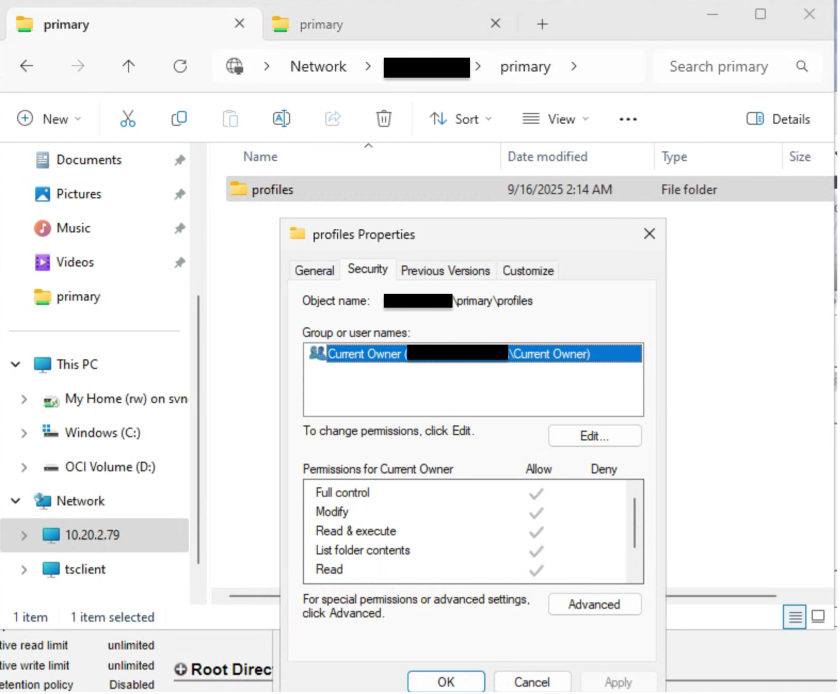
Task: Click the Cut scissors icon in toolbar
Action: (128, 119)
